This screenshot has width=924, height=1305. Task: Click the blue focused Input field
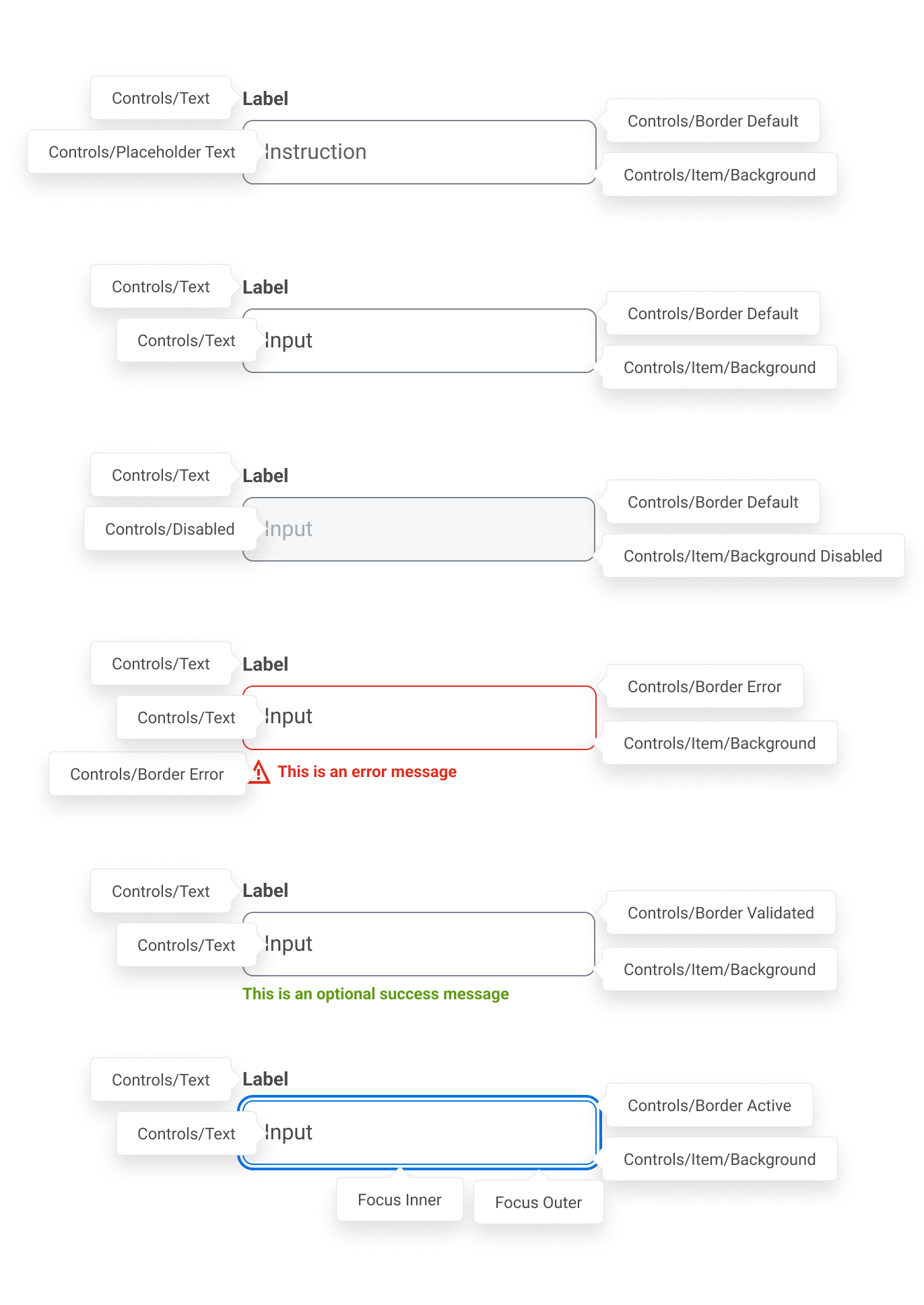pyautogui.click(x=419, y=1133)
